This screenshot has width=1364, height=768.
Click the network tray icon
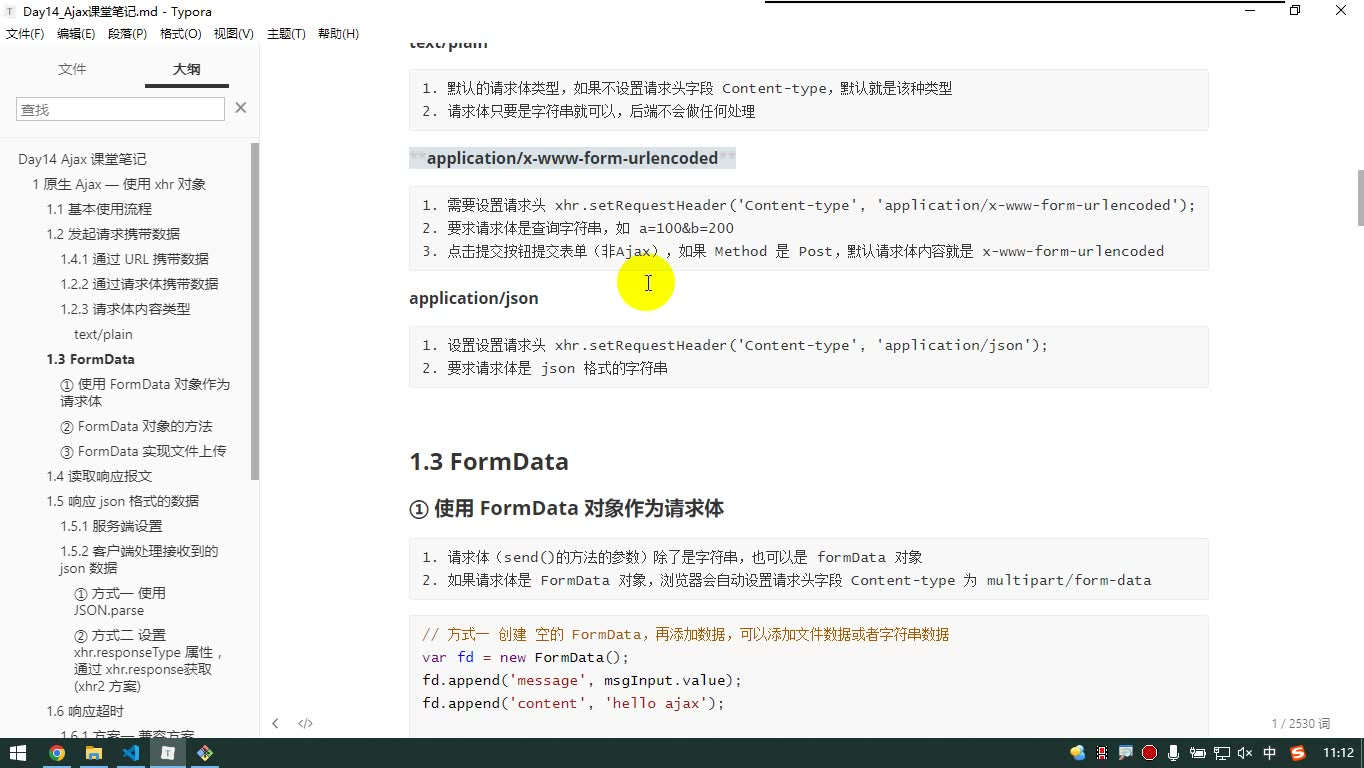pyautogui.click(x=1221, y=753)
